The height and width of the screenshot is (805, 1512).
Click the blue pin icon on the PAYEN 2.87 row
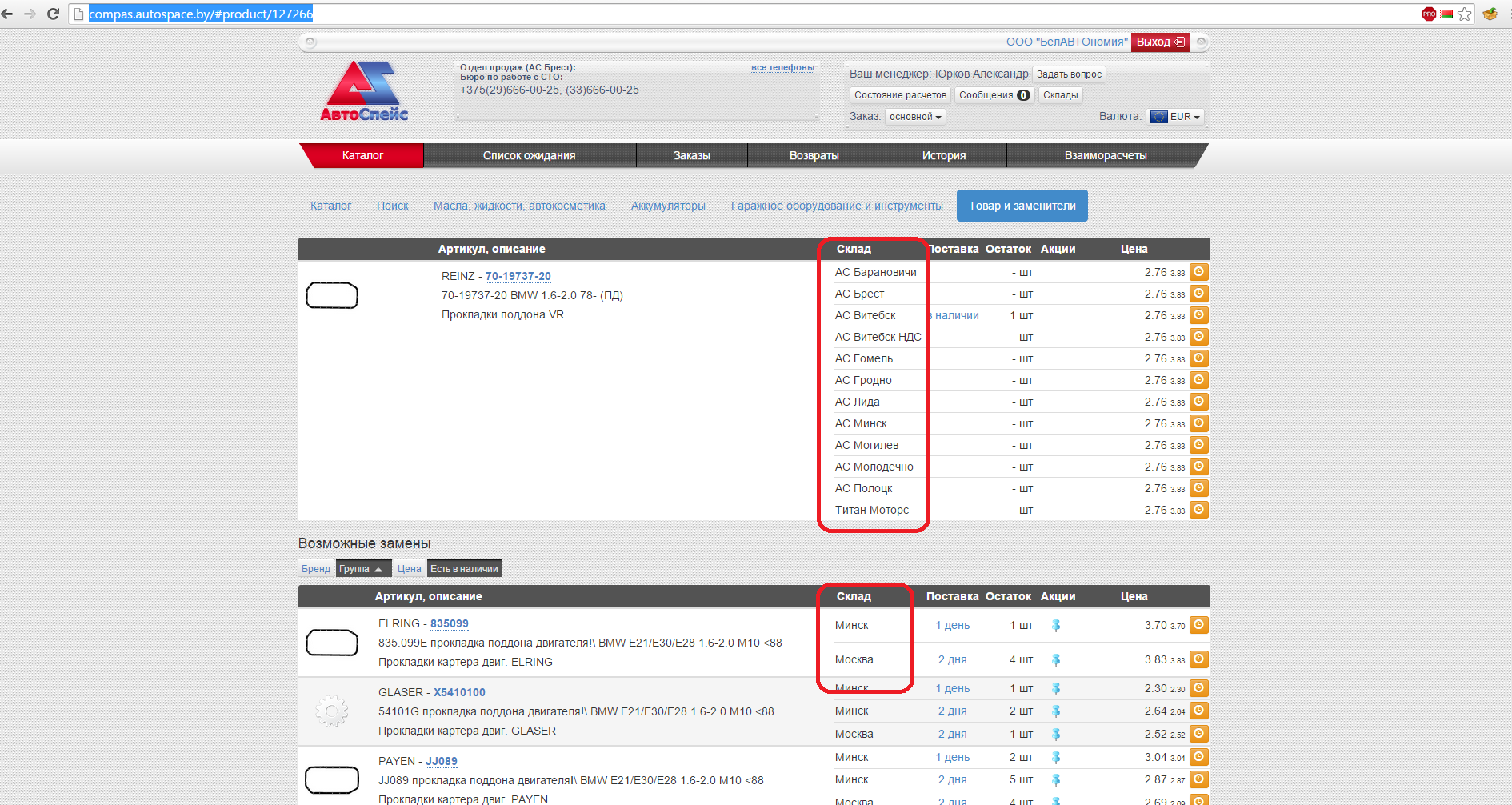click(x=1056, y=780)
